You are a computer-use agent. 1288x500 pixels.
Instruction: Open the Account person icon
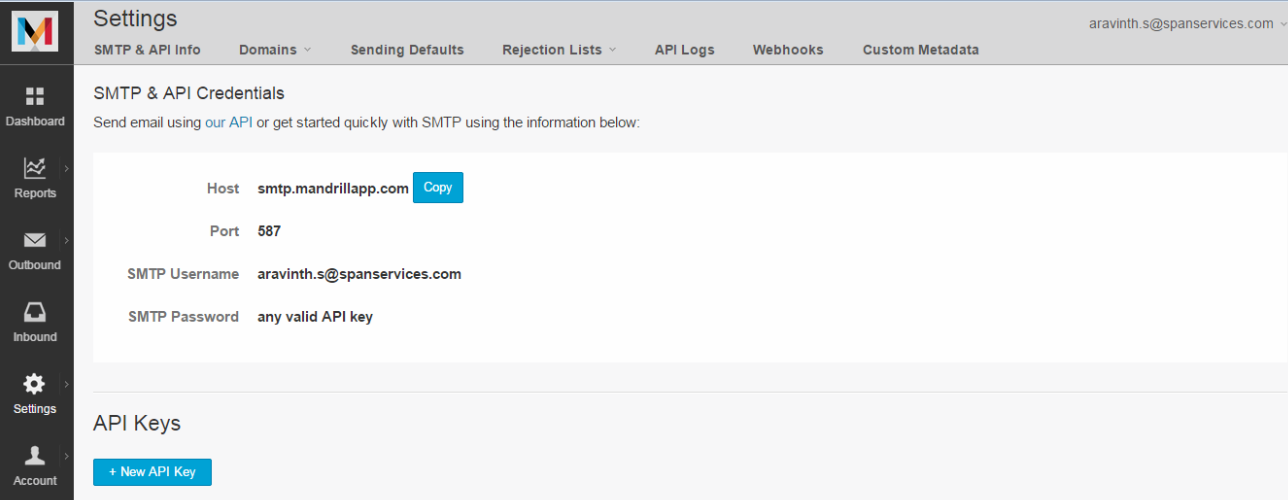[x=35, y=456]
